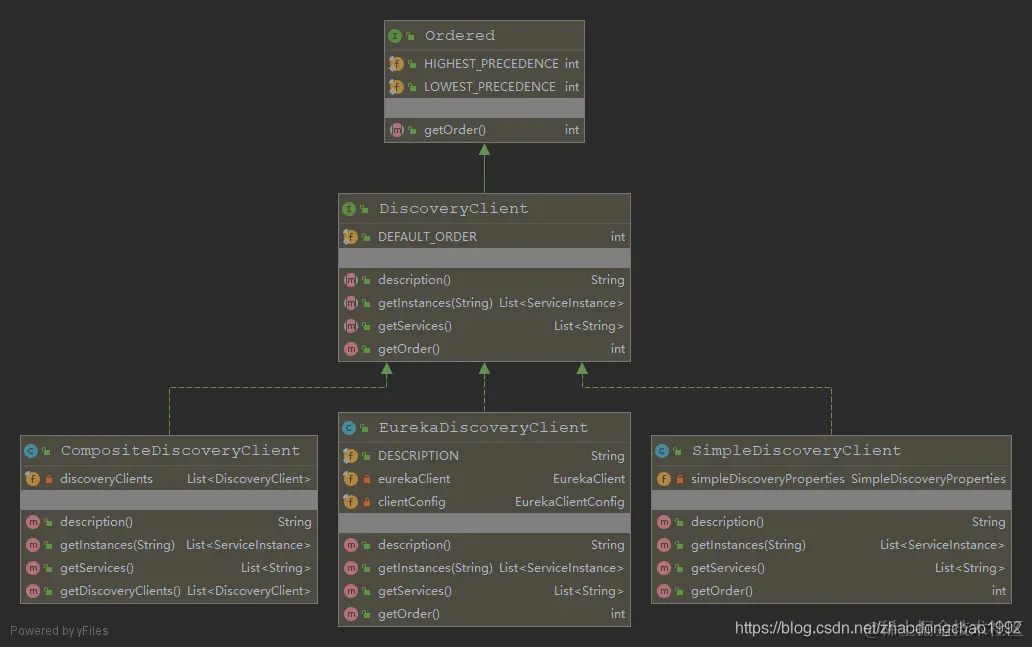
Task: Select getOrder() in the Ordered box
Action: coord(455,130)
